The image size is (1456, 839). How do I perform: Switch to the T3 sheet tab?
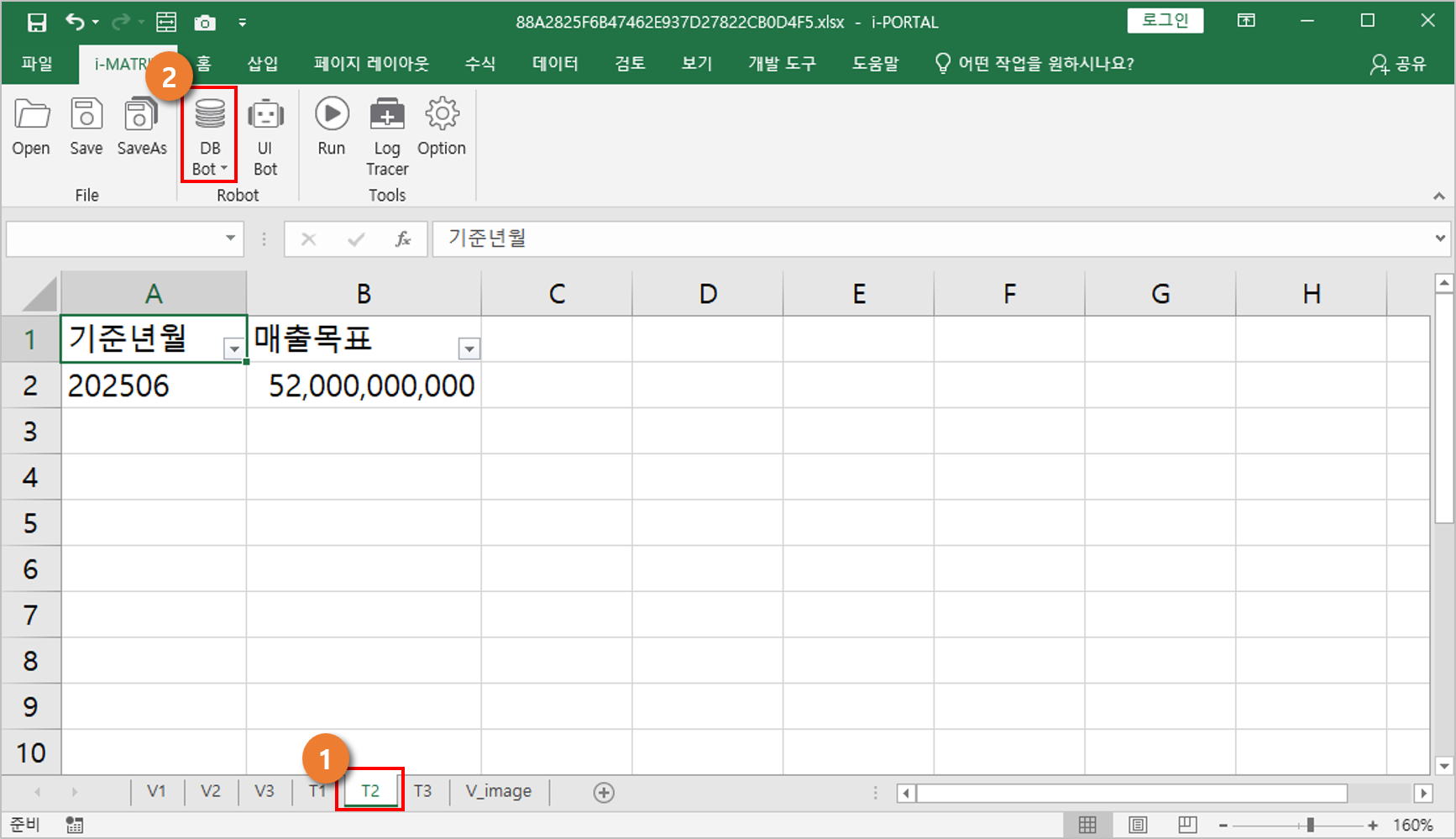(422, 791)
